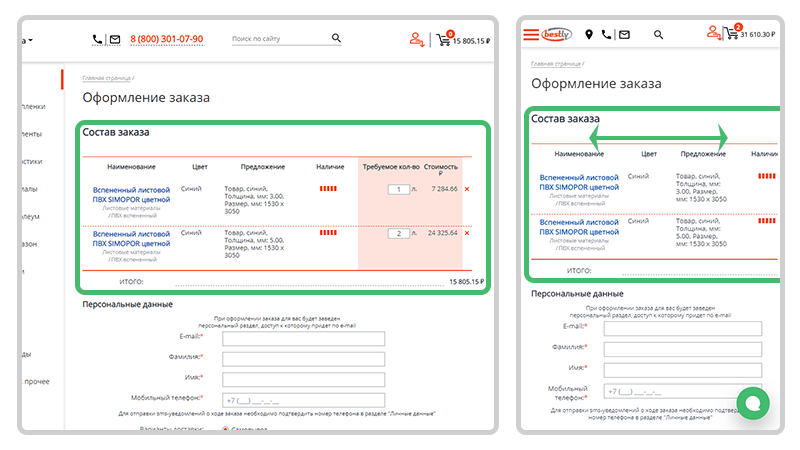Viewport: 800px width, 450px height.
Task: Open the hamburger menu in mobile view
Action: 531,35
